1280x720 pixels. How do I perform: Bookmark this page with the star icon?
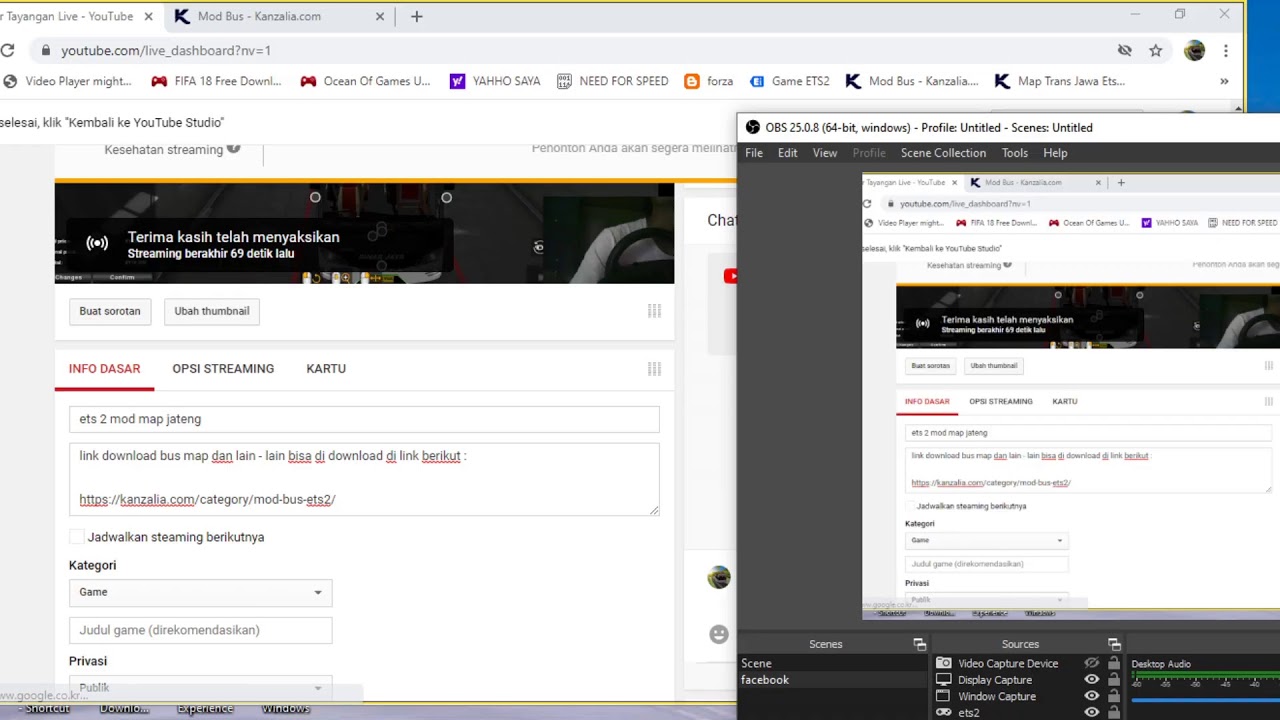tap(1156, 50)
